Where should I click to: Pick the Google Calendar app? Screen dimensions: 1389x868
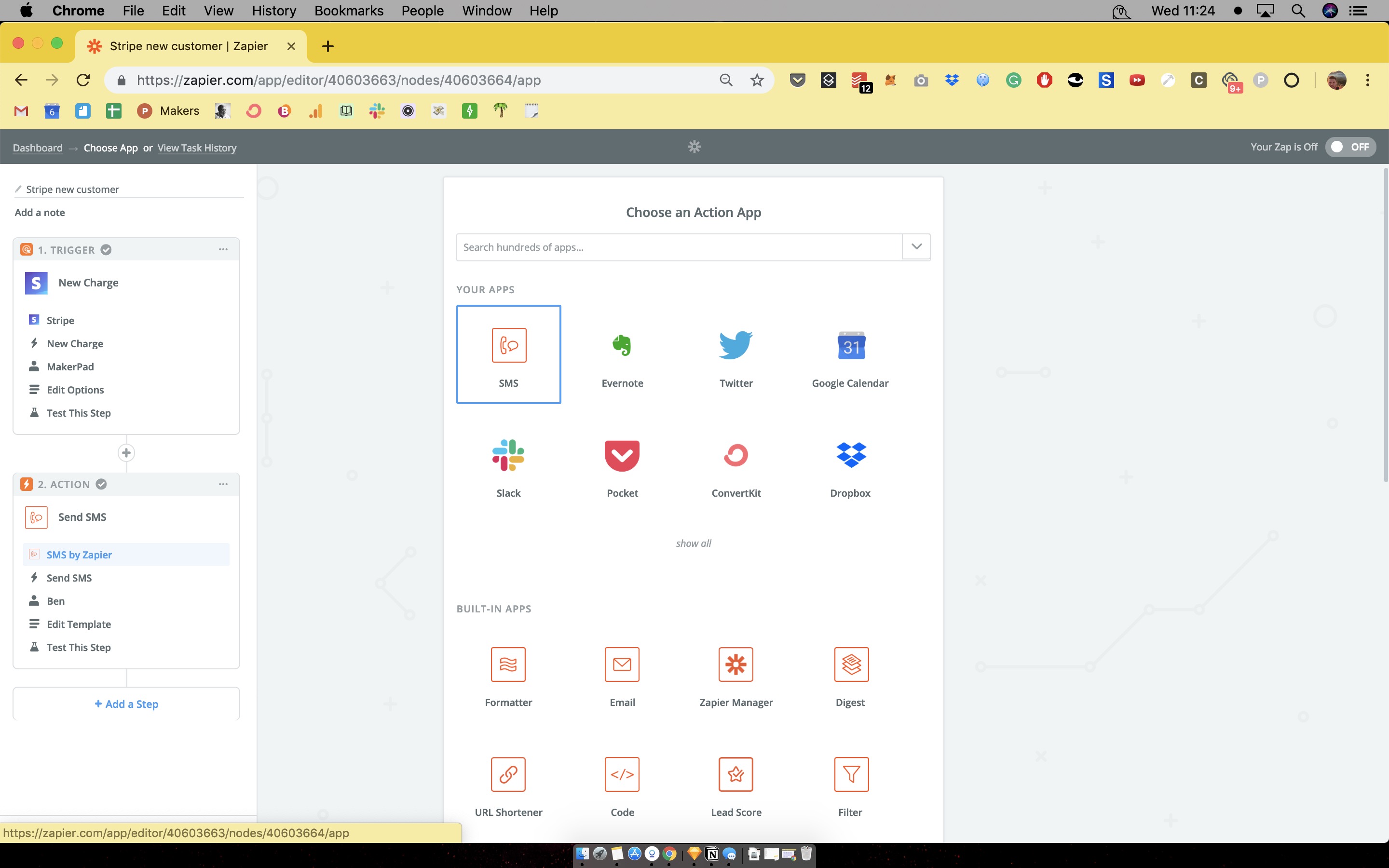[850, 354]
